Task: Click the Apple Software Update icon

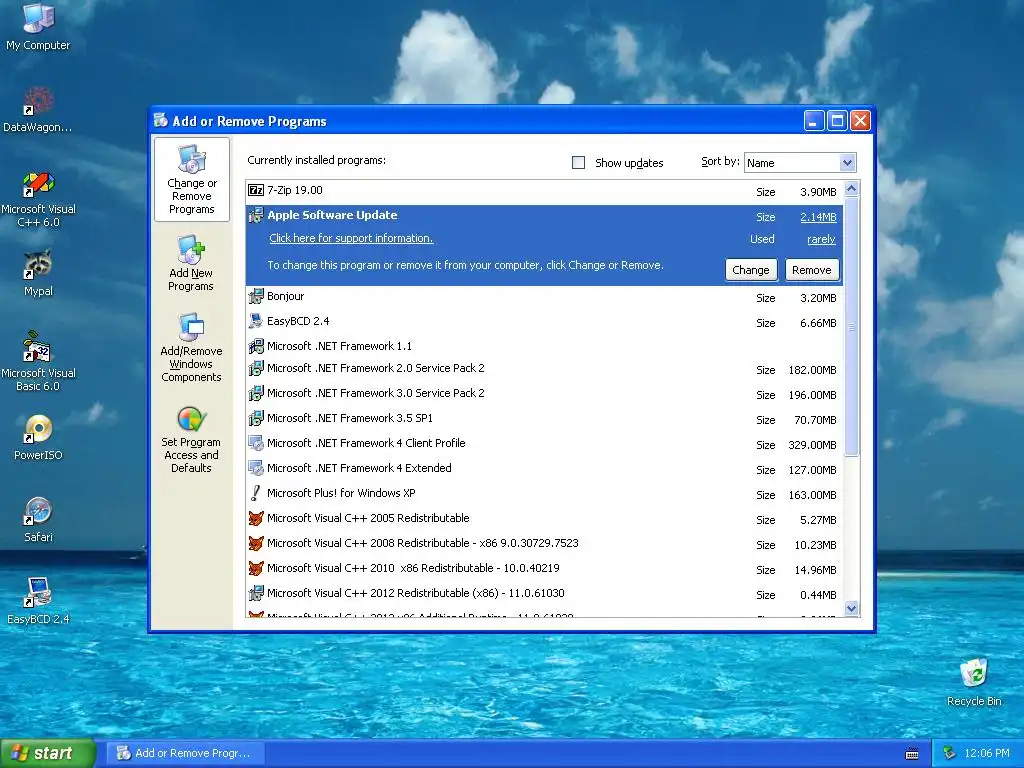Action: pyautogui.click(x=256, y=216)
